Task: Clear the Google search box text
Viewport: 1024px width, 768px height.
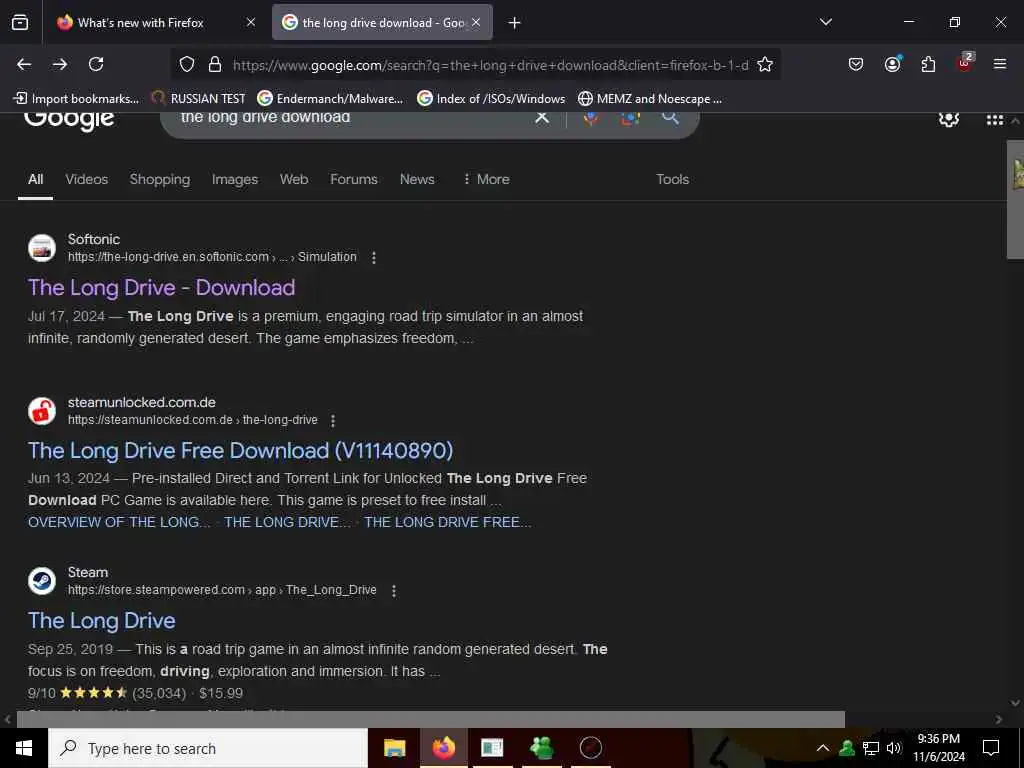Action: click(x=542, y=118)
